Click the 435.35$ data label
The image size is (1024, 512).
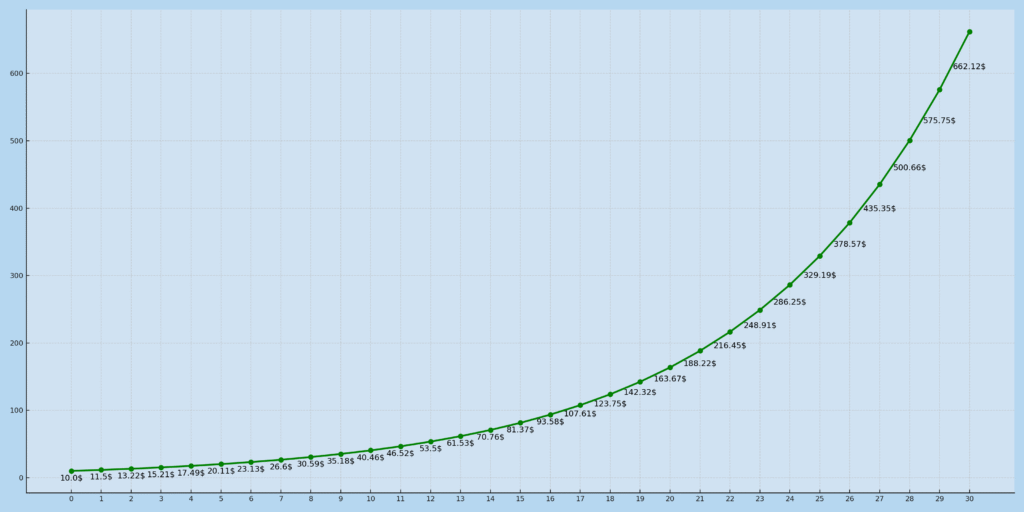(x=880, y=209)
